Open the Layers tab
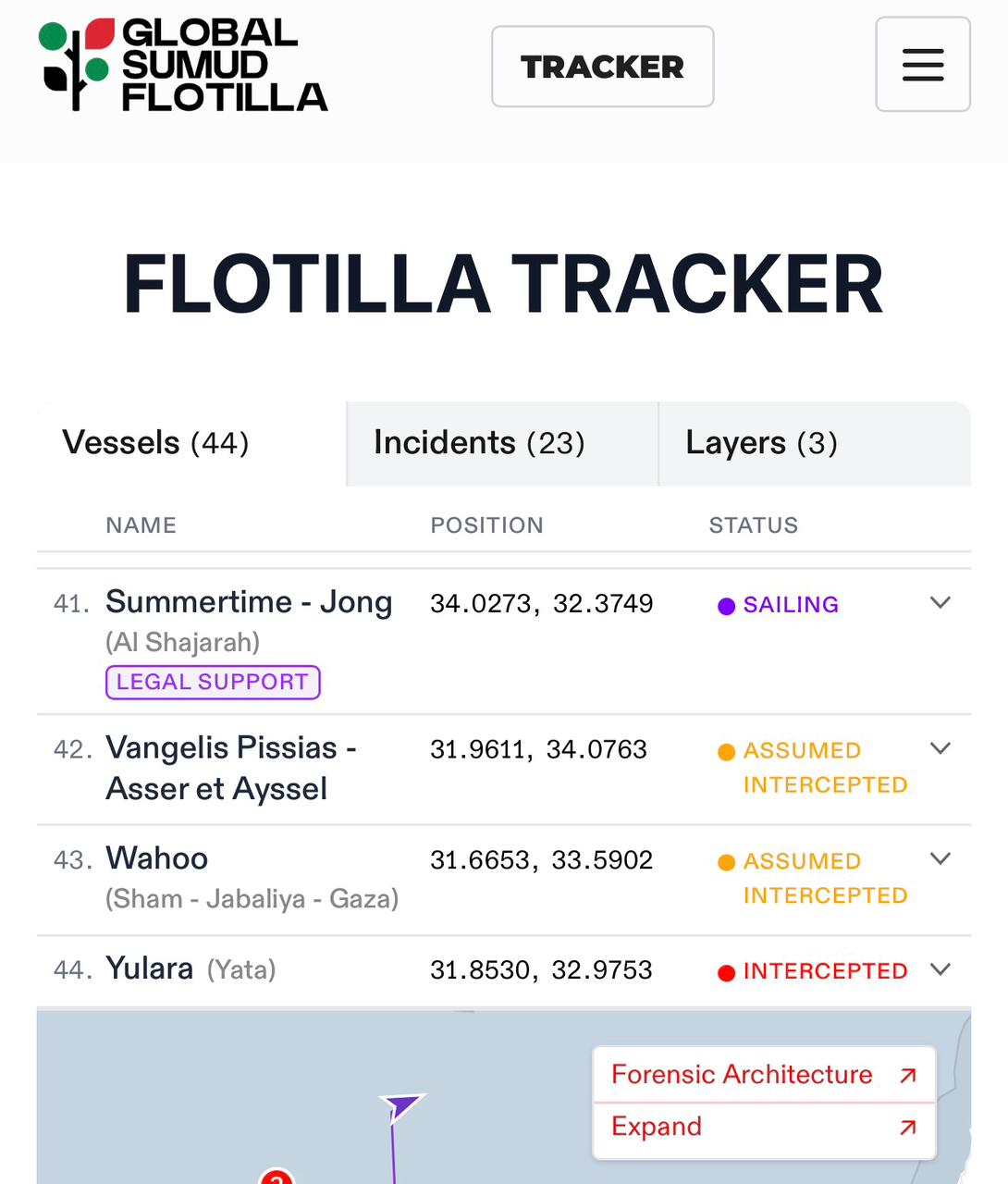 (x=761, y=443)
